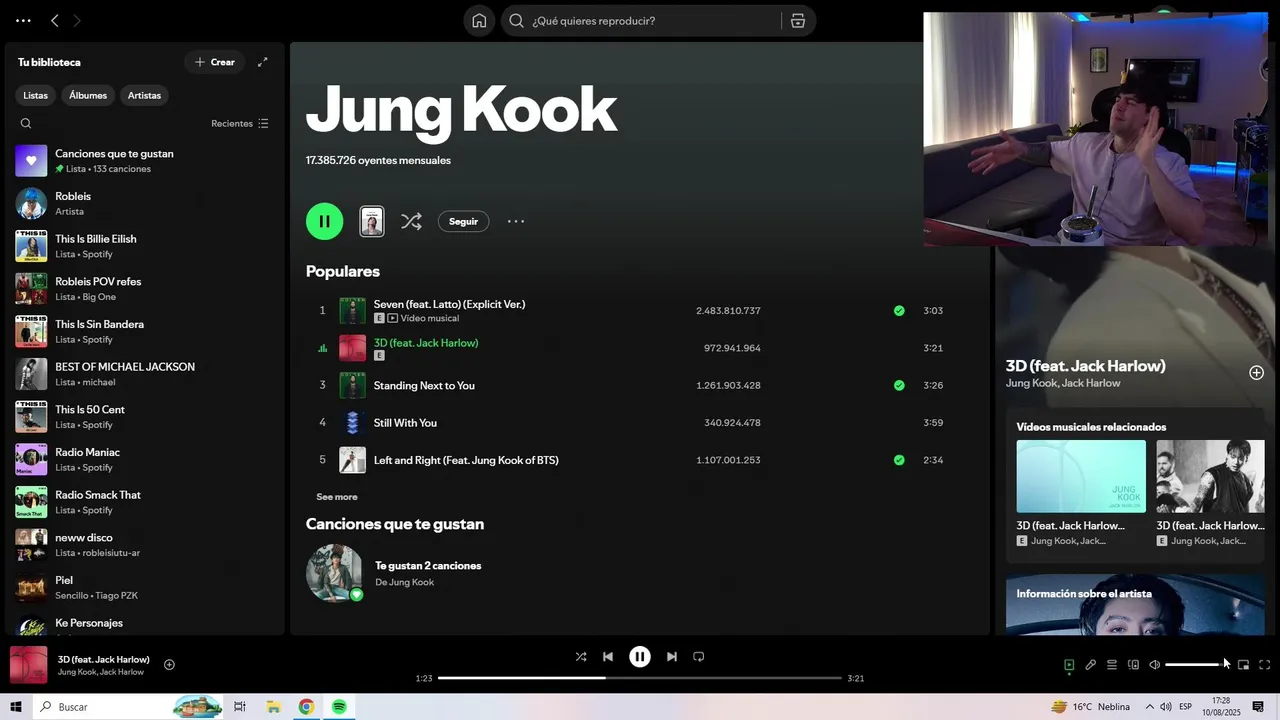
Task: Skip to next track
Action: (x=672, y=657)
